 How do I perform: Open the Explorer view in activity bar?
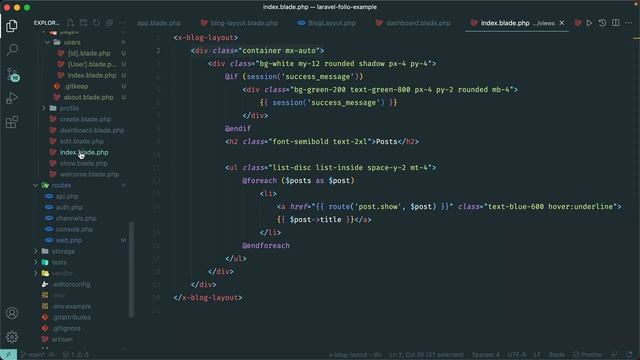coord(12,26)
